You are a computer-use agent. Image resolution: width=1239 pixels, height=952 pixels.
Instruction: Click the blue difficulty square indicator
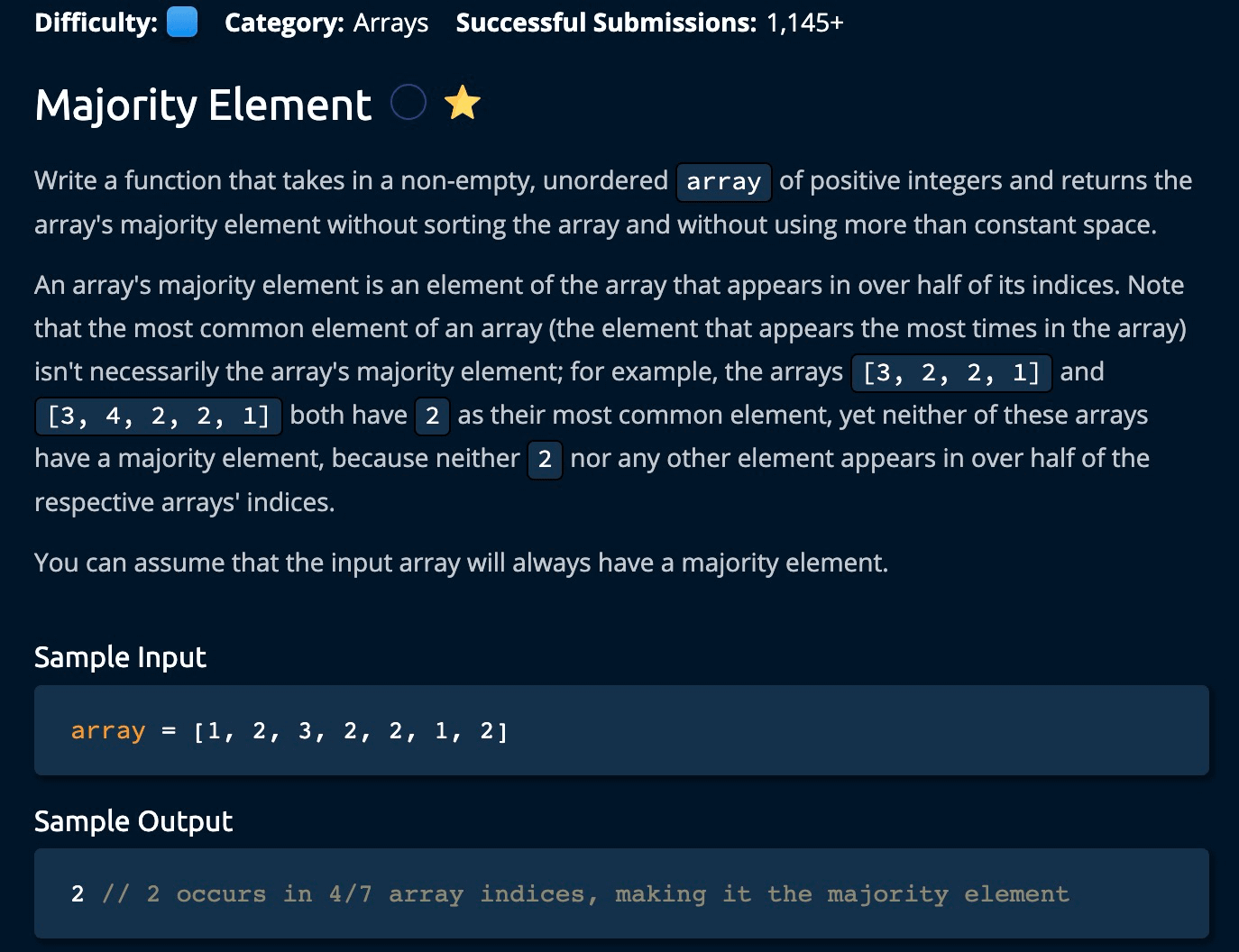coord(182,23)
